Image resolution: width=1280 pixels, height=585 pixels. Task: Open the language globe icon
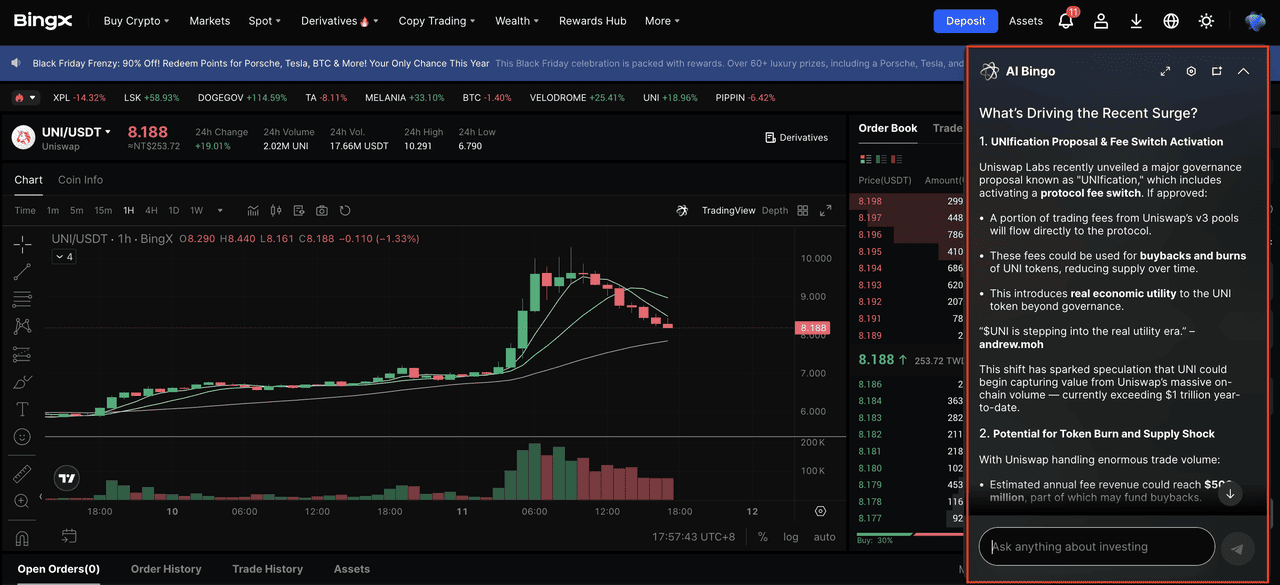pos(1171,21)
